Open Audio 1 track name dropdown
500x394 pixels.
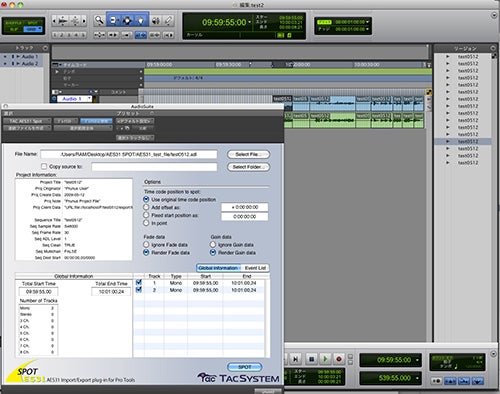click(x=89, y=99)
